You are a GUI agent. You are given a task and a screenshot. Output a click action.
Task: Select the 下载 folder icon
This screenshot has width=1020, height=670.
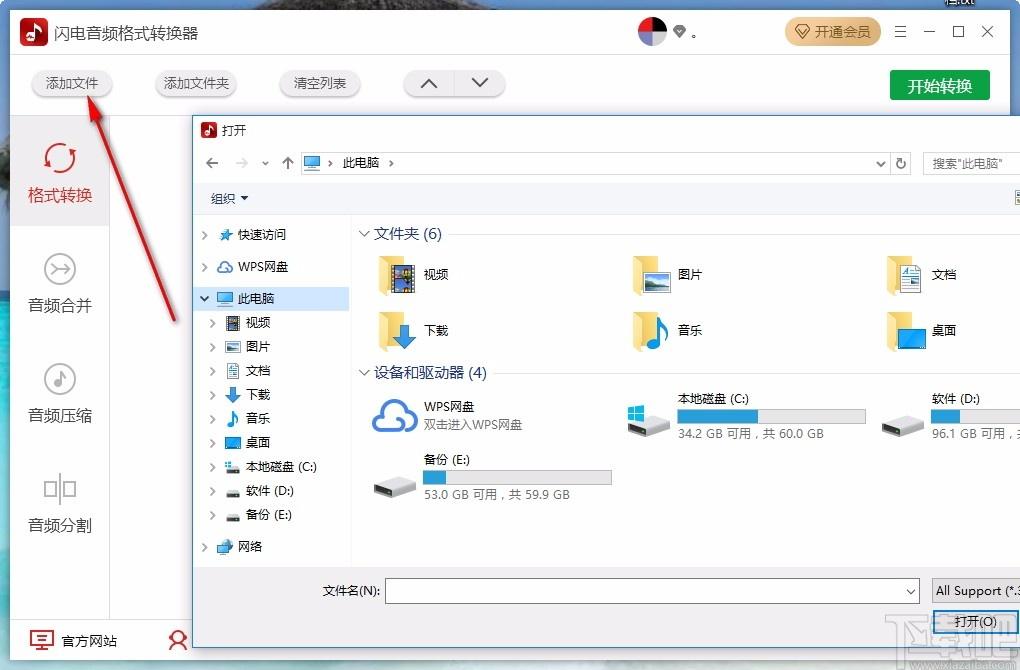tap(398, 331)
